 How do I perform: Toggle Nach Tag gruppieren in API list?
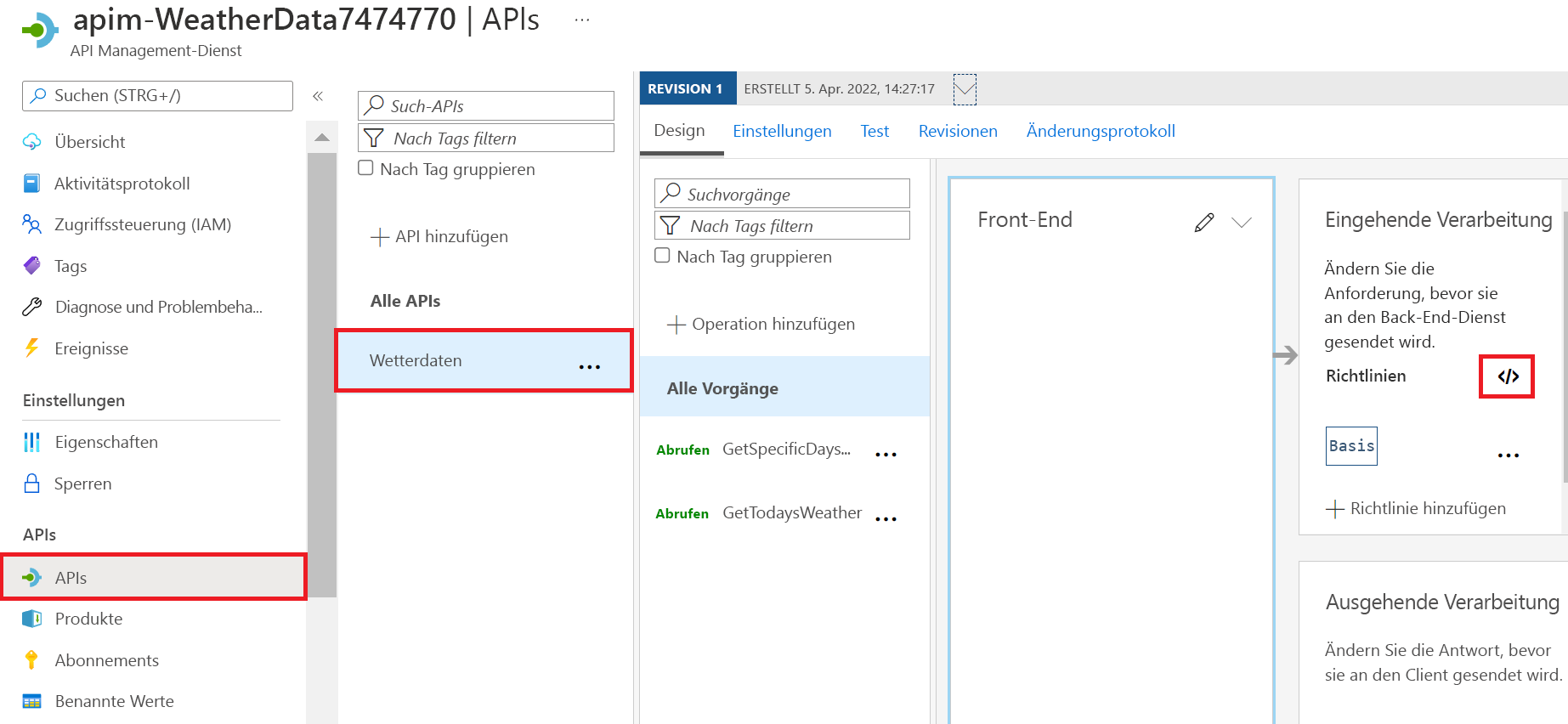tap(366, 168)
